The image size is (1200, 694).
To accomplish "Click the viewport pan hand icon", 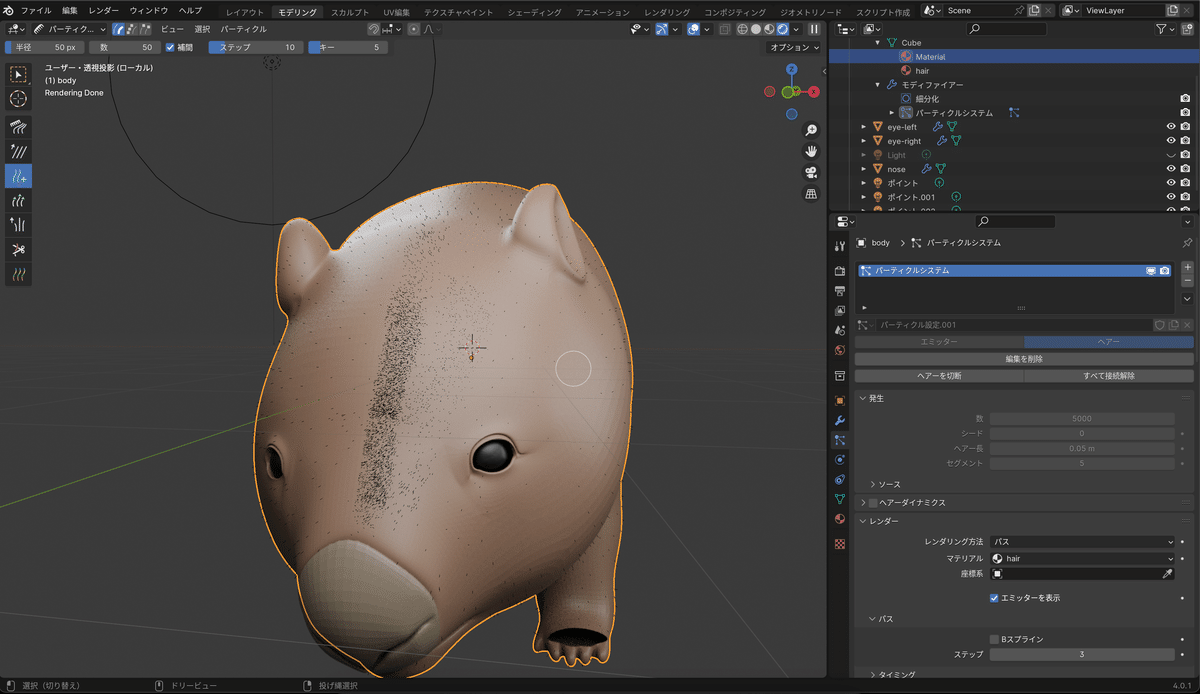I will pos(811,151).
